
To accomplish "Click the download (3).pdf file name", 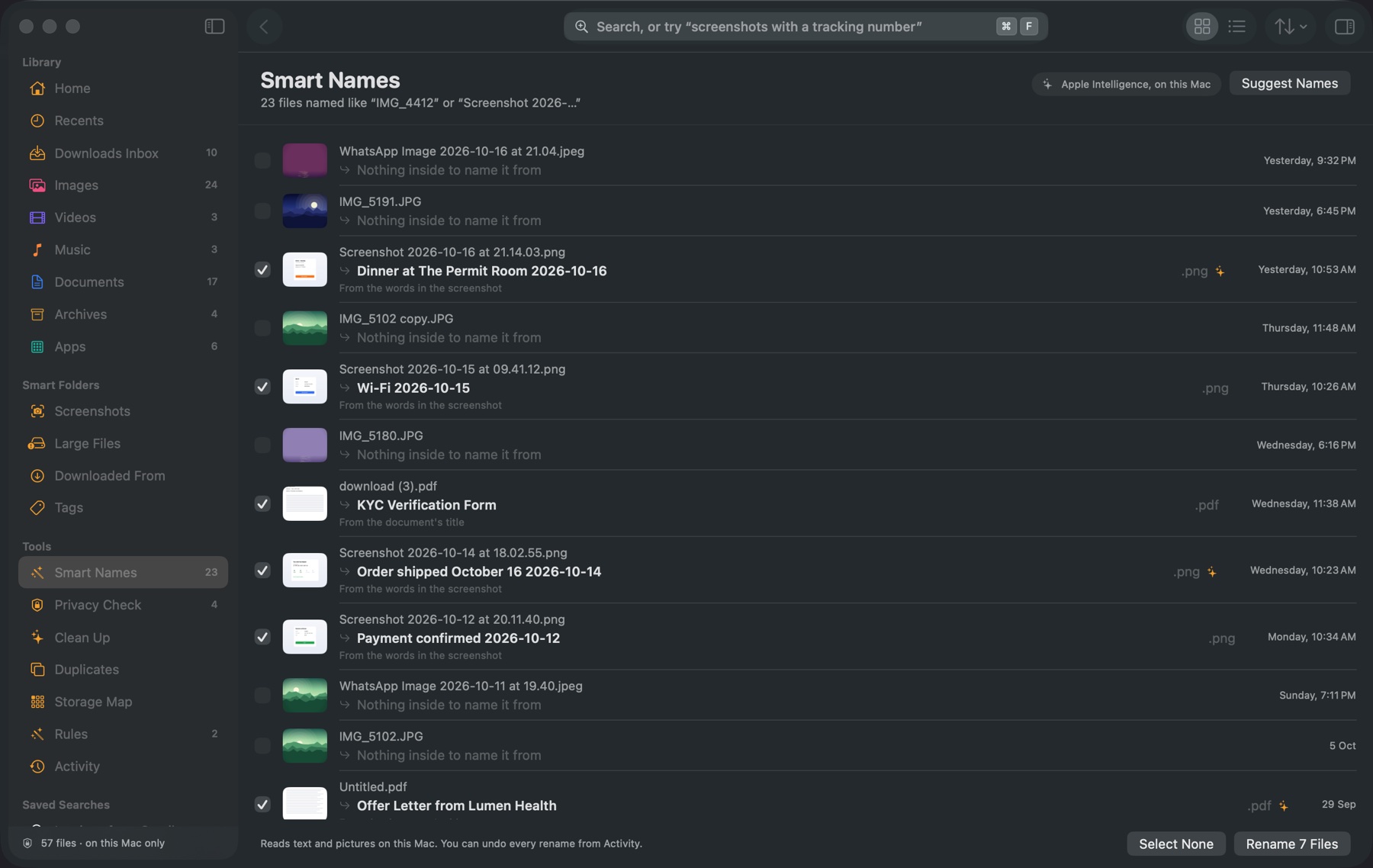I will point(388,486).
